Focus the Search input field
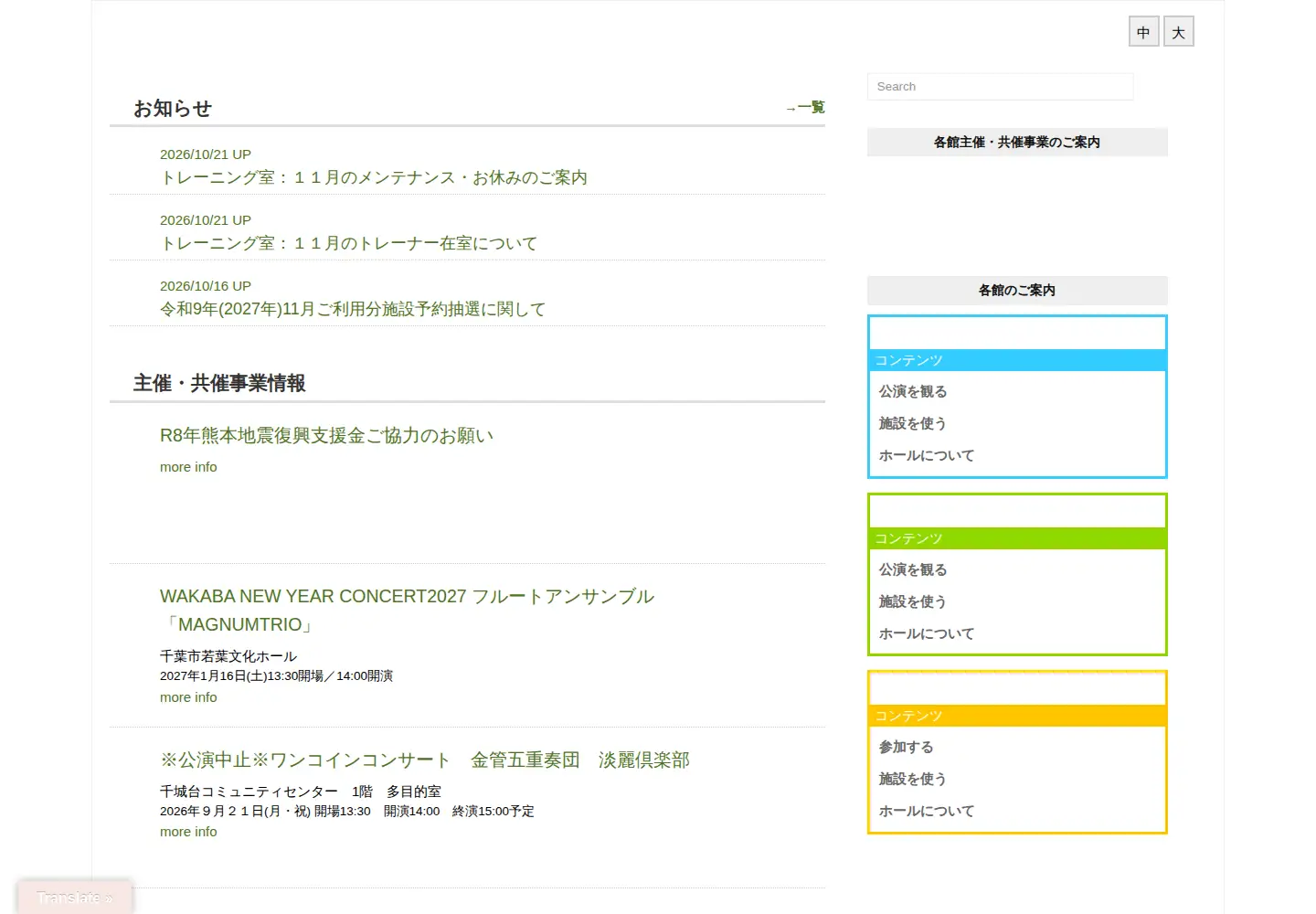The width and height of the screenshot is (1316, 914). coord(1000,87)
